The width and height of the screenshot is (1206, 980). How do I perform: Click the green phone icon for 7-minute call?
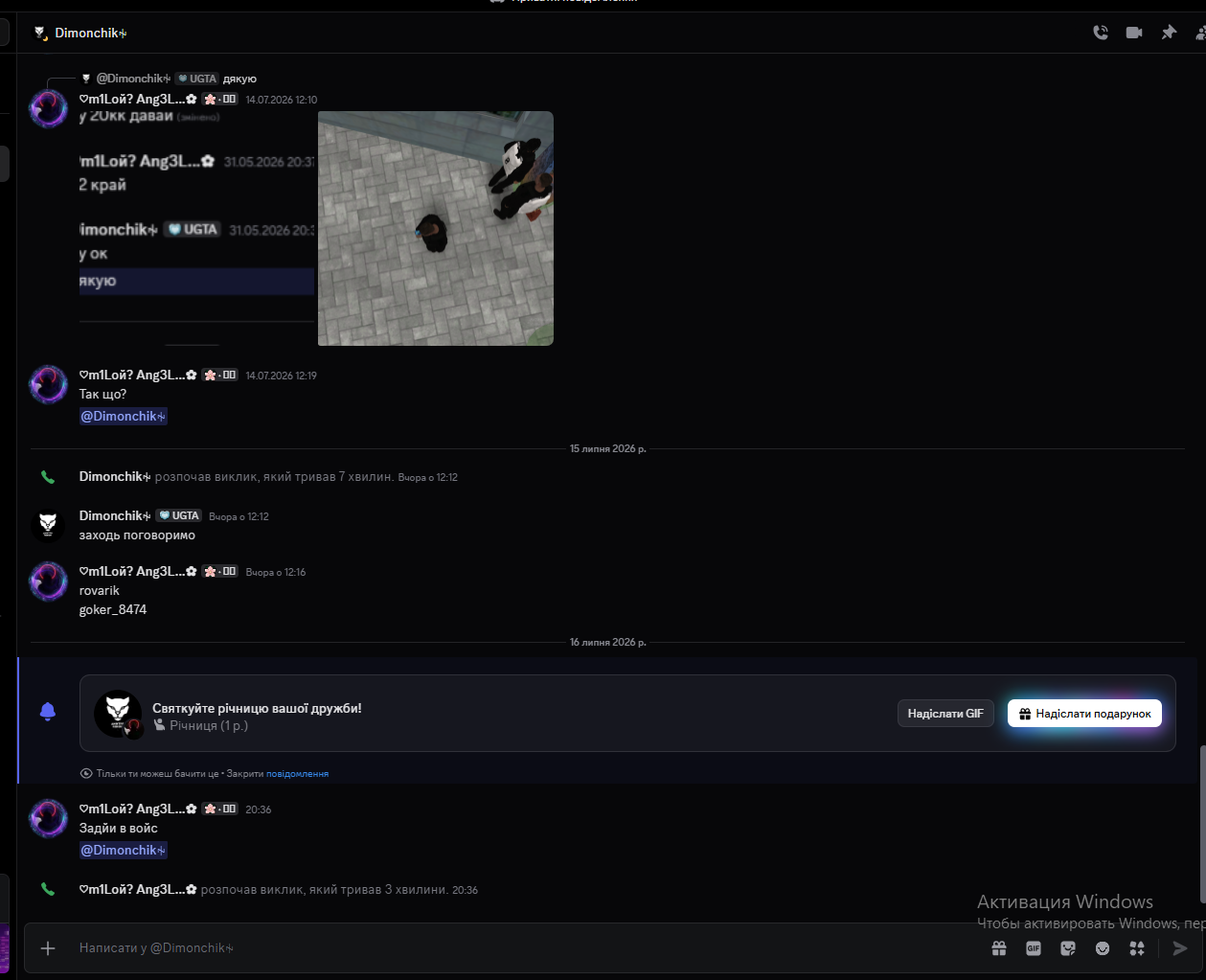click(48, 477)
